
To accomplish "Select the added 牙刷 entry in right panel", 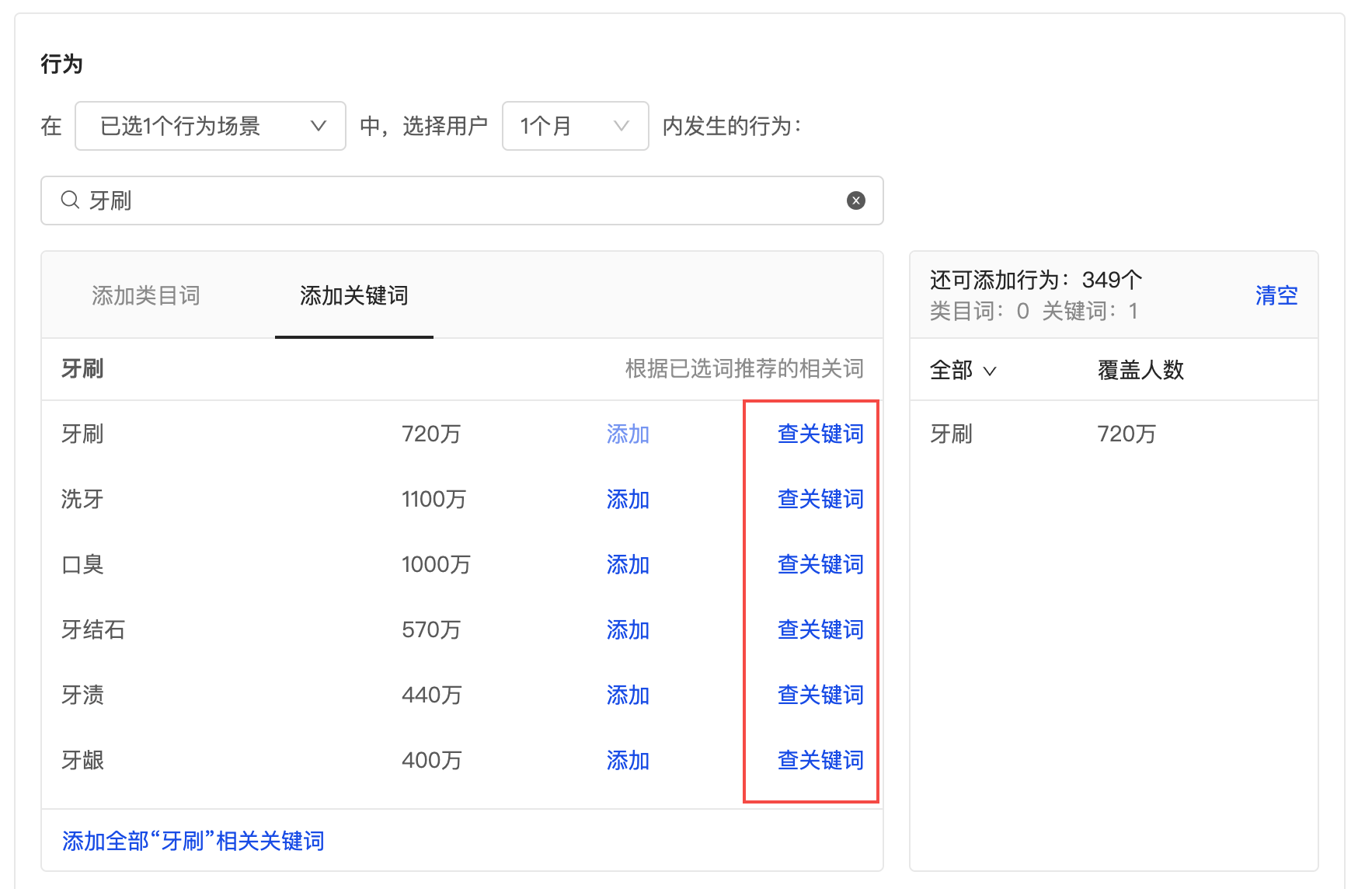I will click(951, 434).
